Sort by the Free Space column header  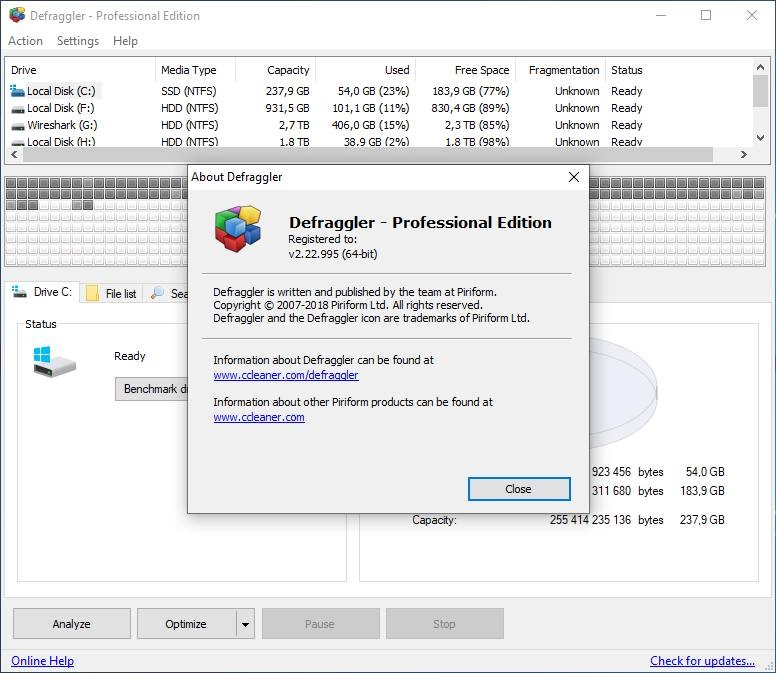(x=465, y=70)
